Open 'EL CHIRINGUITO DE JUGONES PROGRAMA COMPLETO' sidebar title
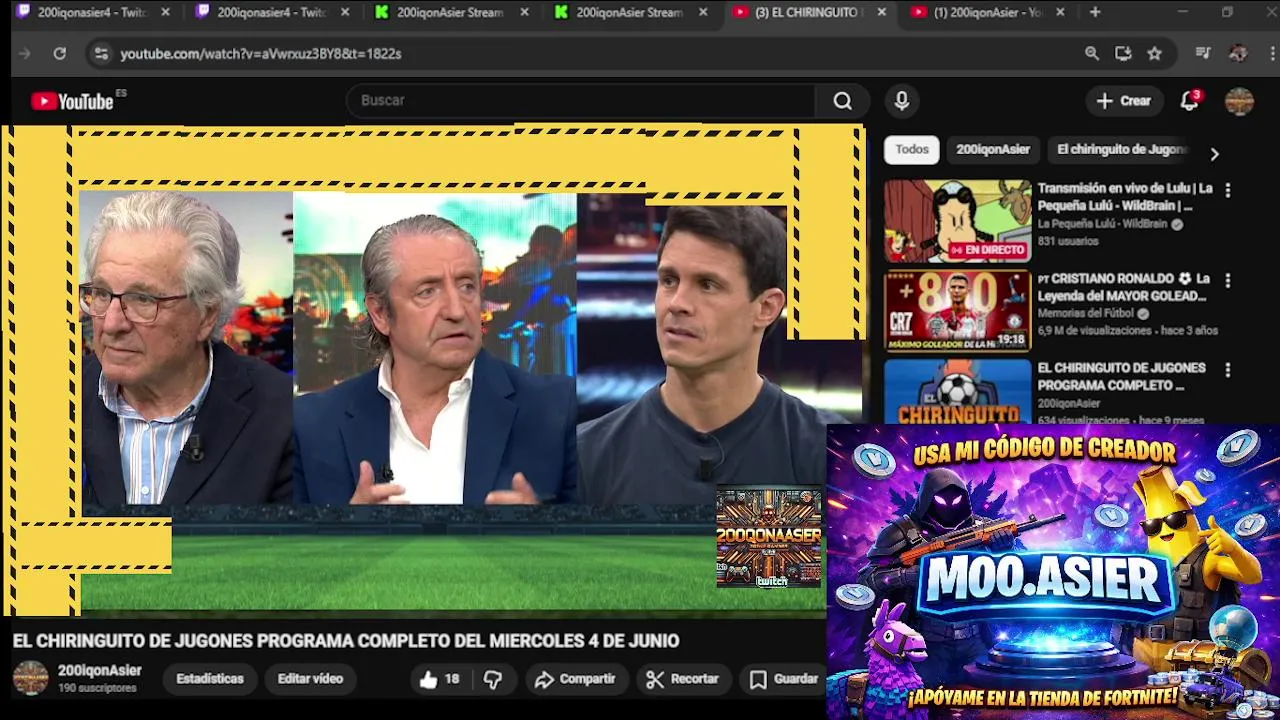1280x720 pixels. pos(1121,377)
